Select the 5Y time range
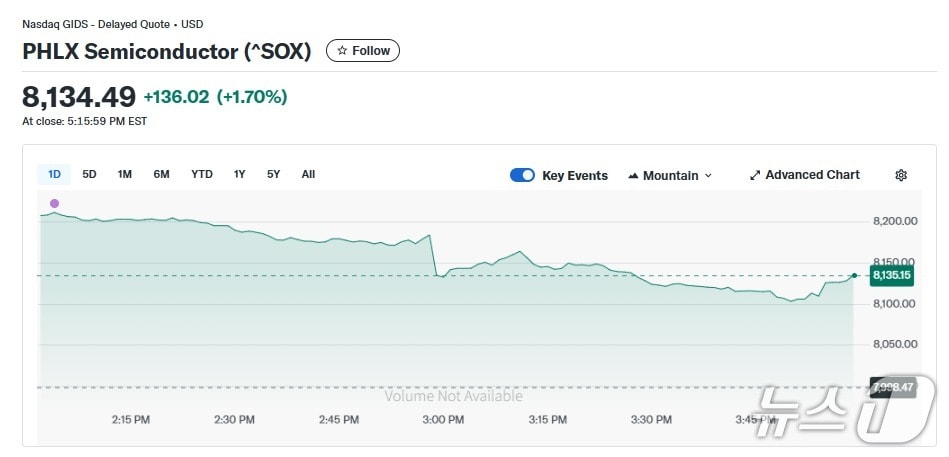949x457 pixels. pos(273,174)
